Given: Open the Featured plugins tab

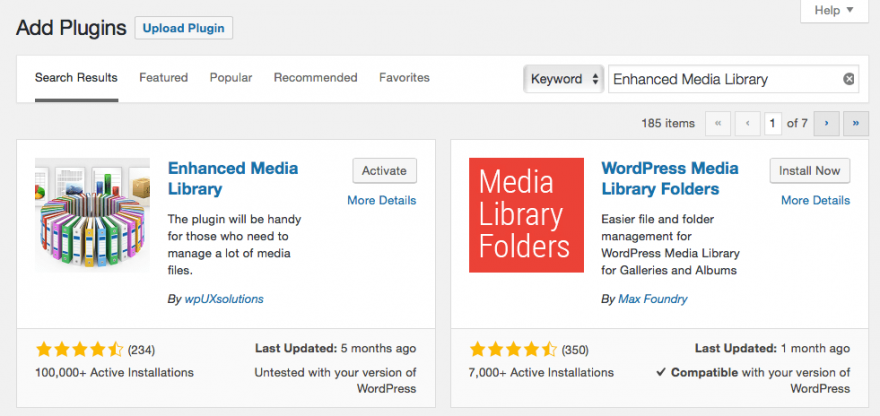Looking at the screenshot, I should [163, 77].
